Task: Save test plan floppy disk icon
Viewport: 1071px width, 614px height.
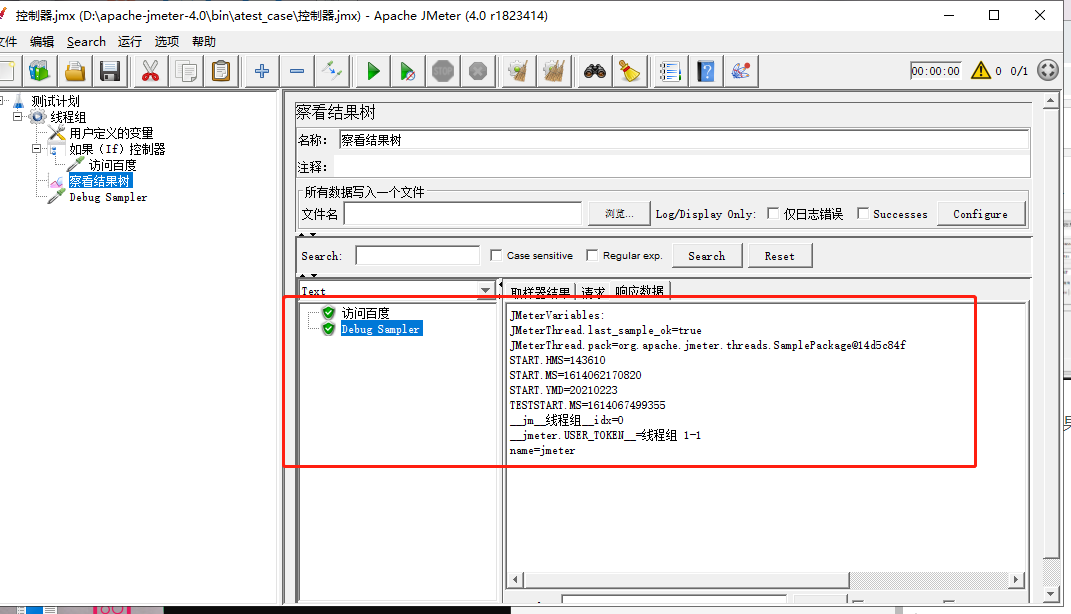Action: (x=110, y=71)
